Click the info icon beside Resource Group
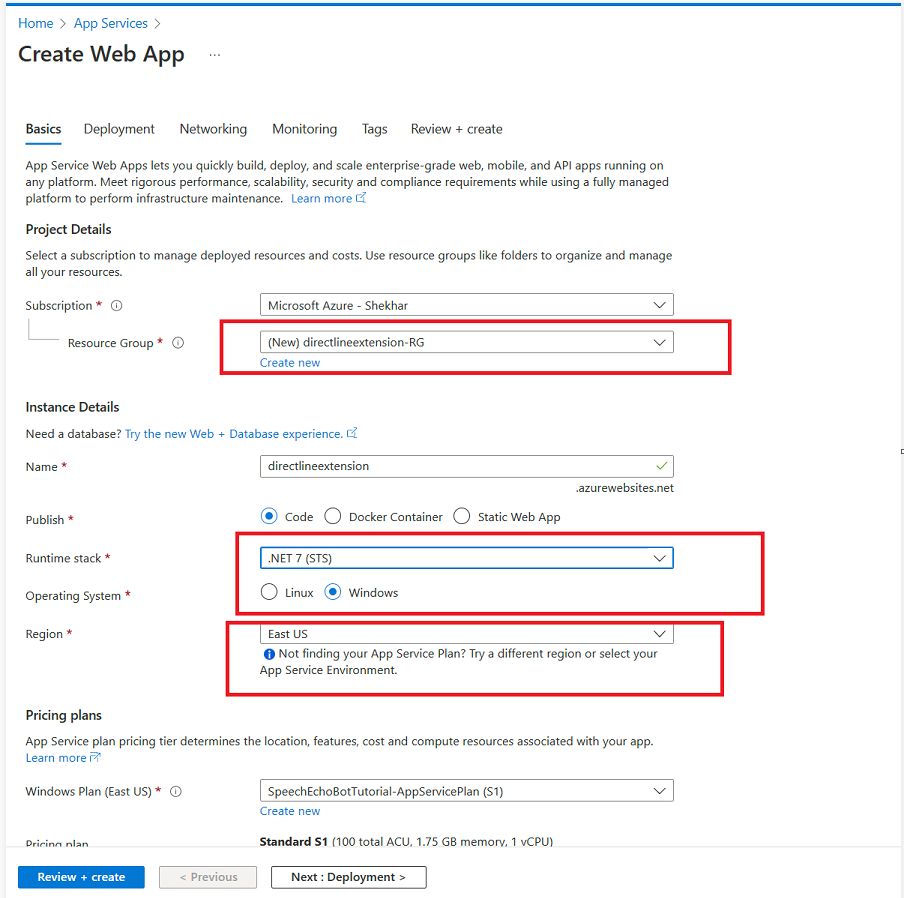Viewport: 904px width, 898px height. tap(178, 343)
